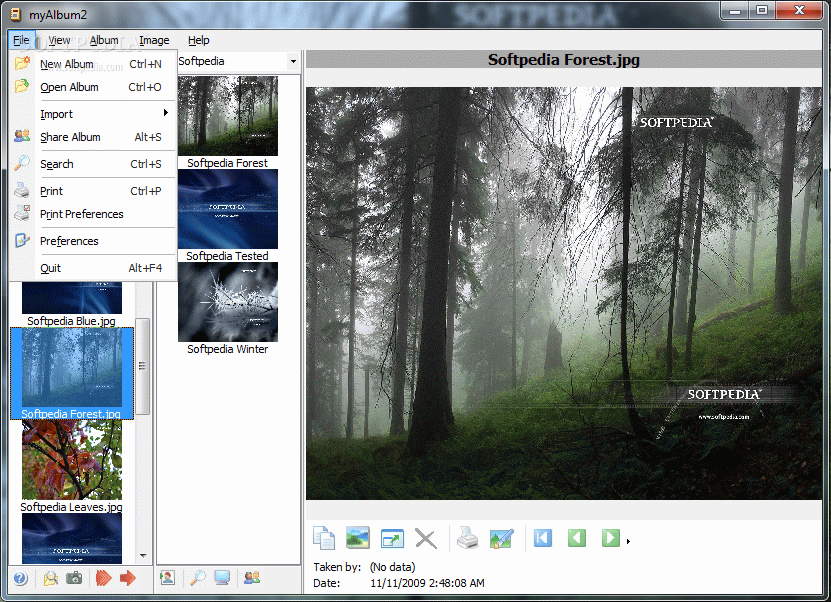Select the Softpedia Leaves.jpg thumbnail

[x=72, y=460]
